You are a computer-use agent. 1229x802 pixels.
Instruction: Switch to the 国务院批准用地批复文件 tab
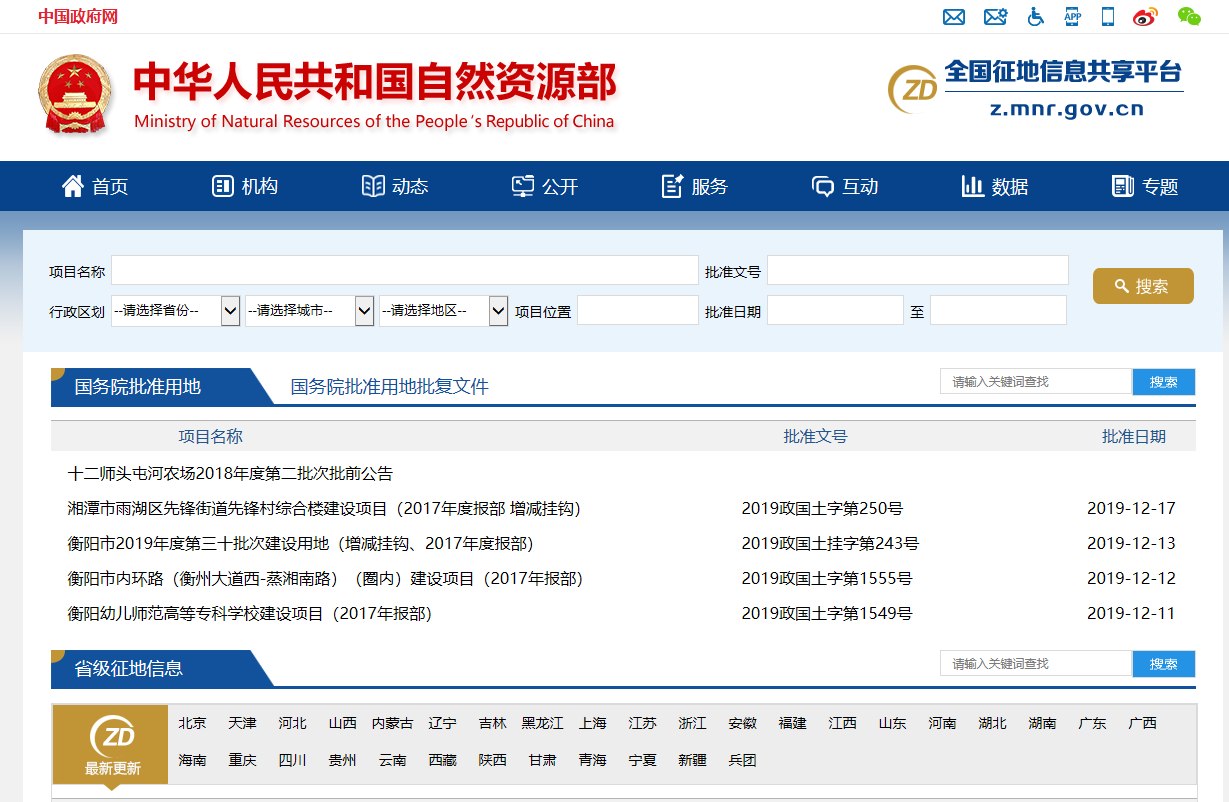pos(388,385)
